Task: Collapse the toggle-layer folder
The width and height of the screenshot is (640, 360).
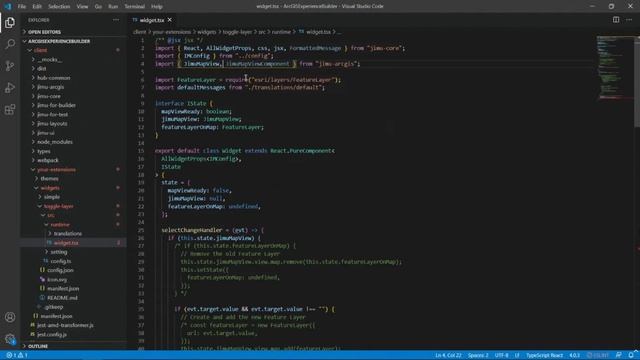Action: [x=73, y=207]
